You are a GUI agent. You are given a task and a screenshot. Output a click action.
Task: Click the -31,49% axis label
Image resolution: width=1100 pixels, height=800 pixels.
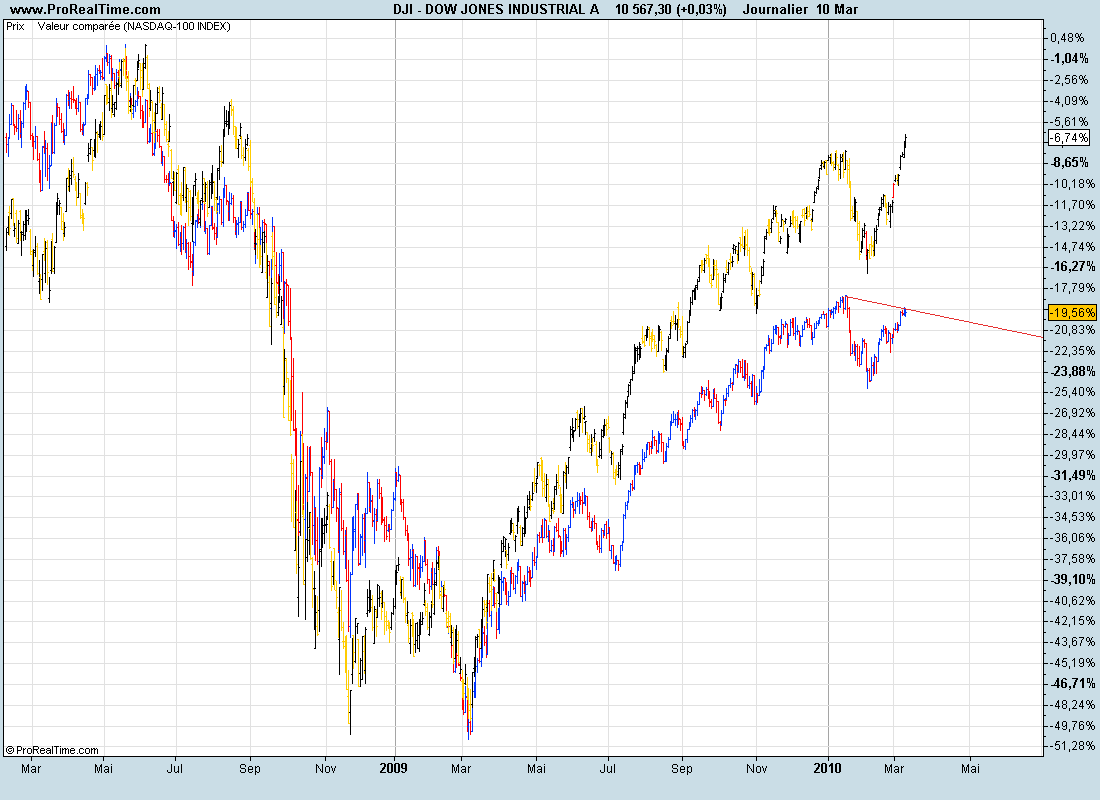1072,475
